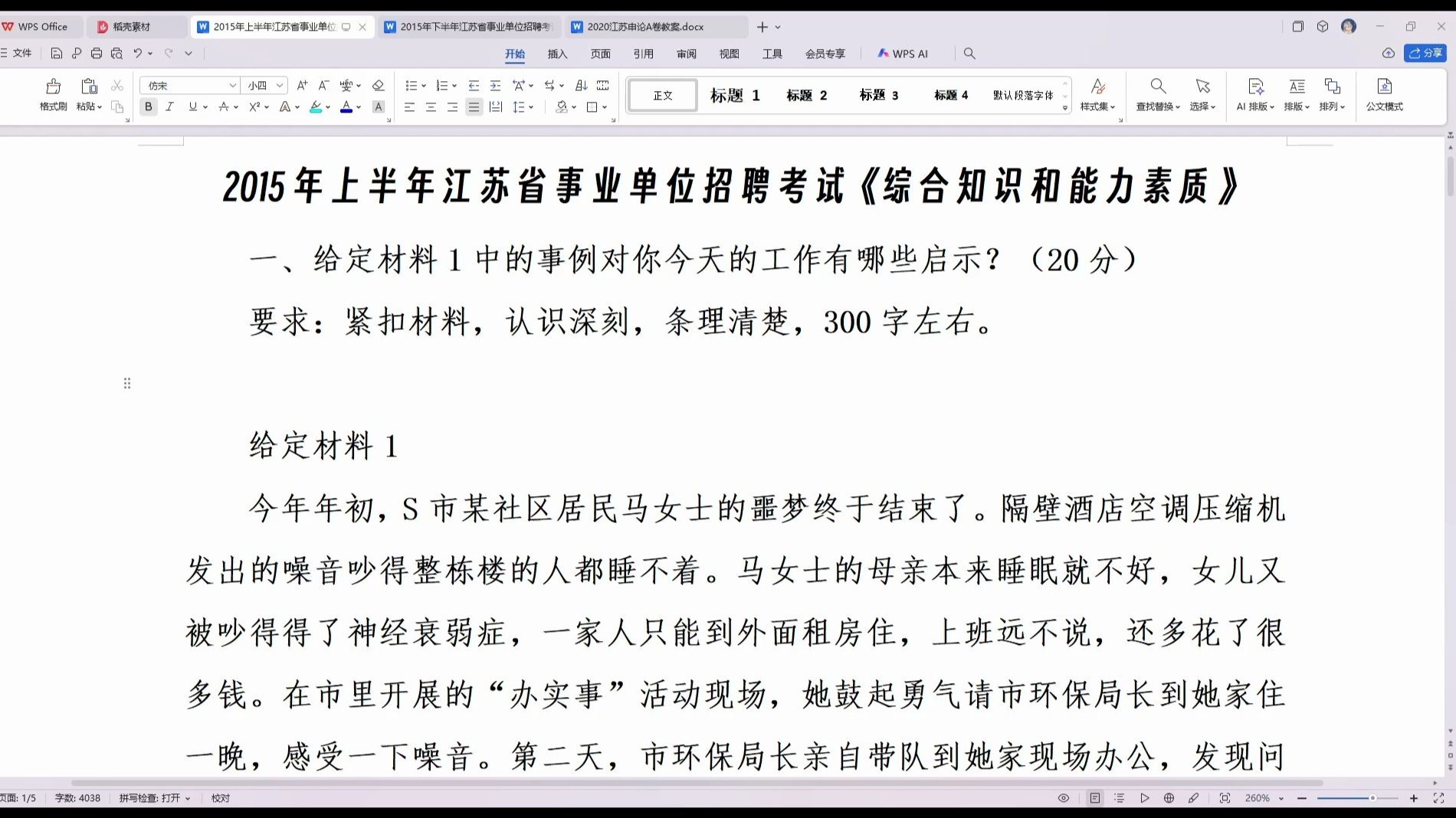Click the Select arrow-cursor tool icon
This screenshot has width=1456, height=818.
(1202, 86)
